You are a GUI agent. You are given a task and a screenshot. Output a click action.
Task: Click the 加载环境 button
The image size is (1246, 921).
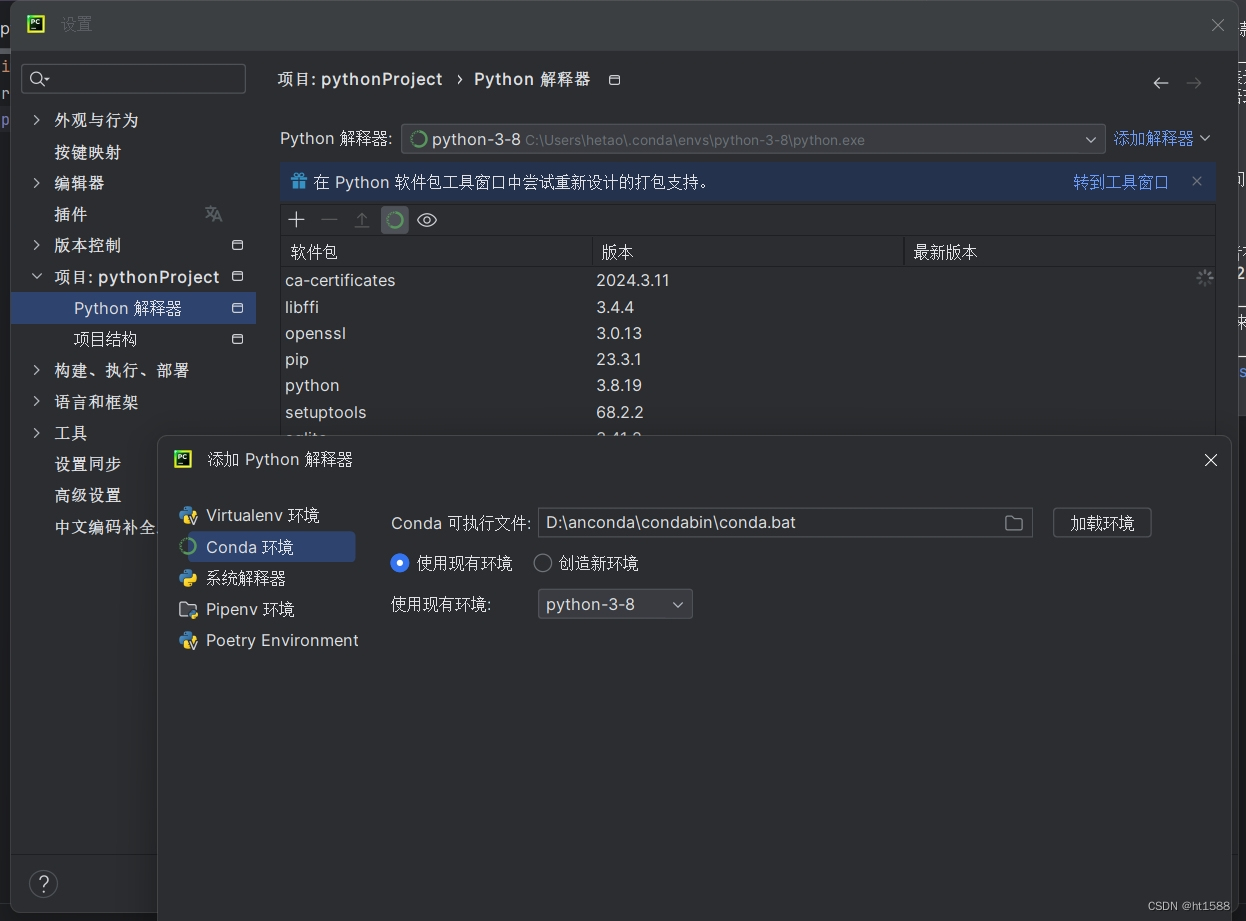pos(1102,523)
